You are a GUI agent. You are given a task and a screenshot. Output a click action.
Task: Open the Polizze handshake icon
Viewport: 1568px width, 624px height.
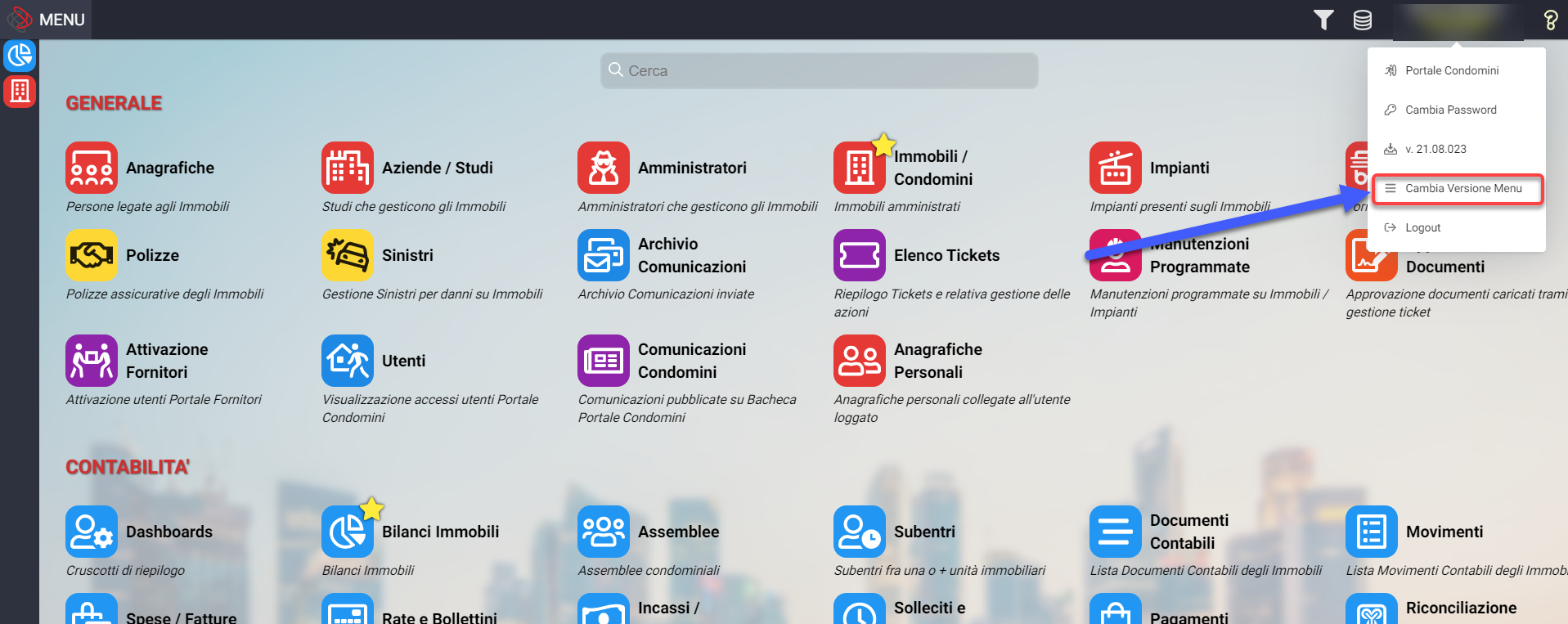[x=92, y=255]
